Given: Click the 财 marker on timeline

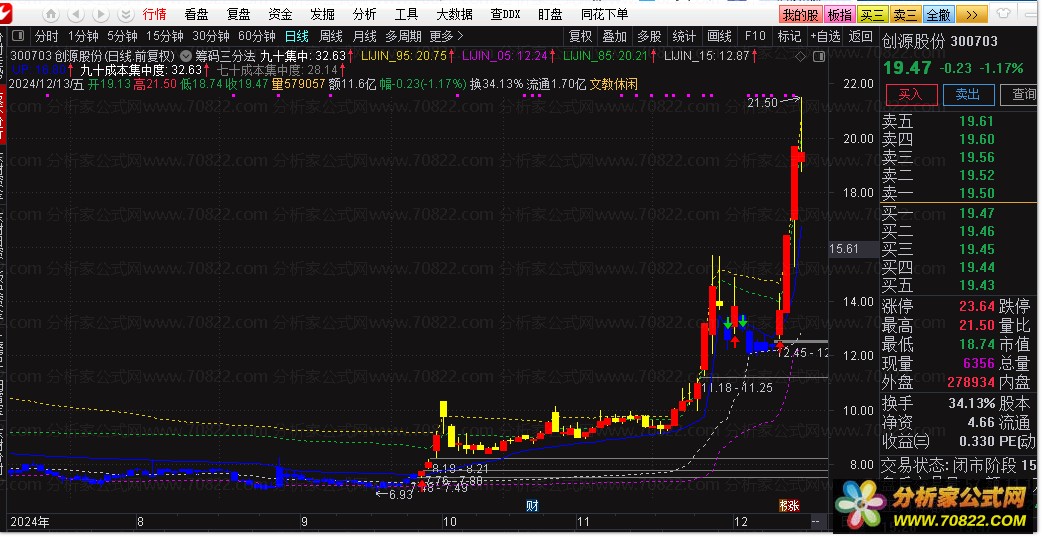Looking at the screenshot, I should coord(532,506).
